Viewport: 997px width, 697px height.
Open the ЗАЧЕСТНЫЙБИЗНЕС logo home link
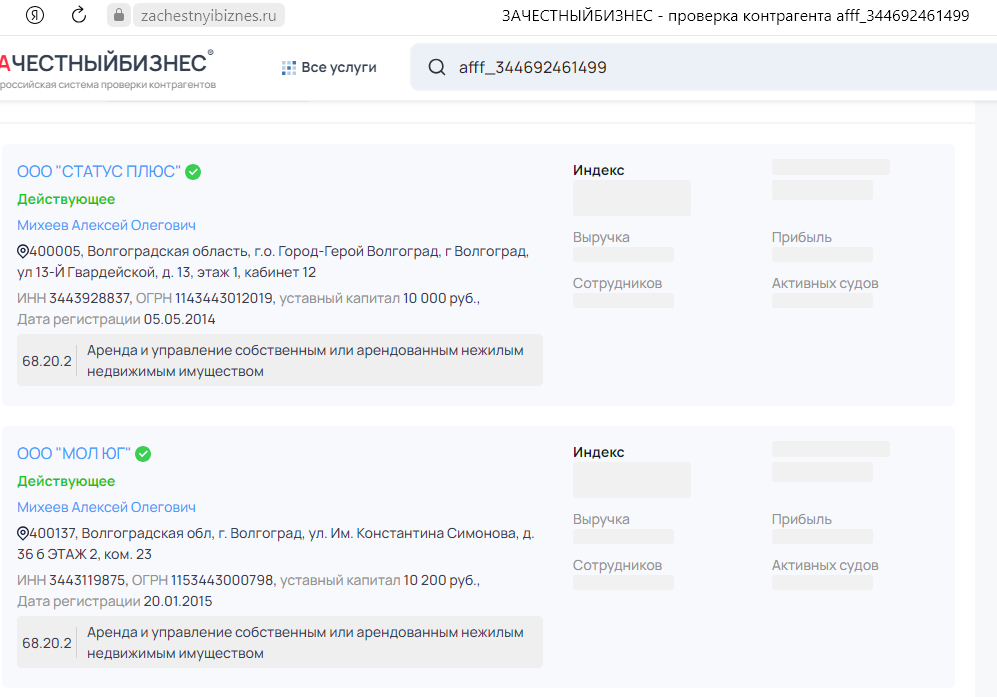(x=107, y=69)
